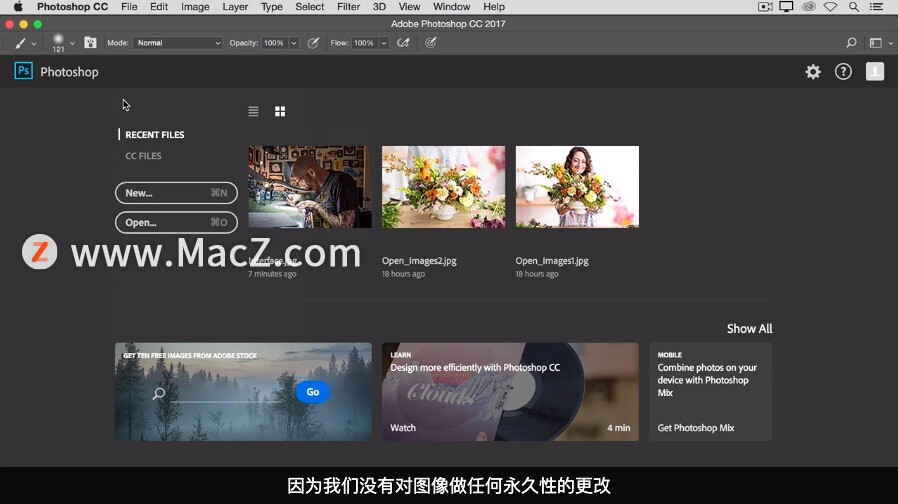Image resolution: width=898 pixels, height=504 pixels.
Task: Click the Open_Images1.jpg file name
Action: 552,261
